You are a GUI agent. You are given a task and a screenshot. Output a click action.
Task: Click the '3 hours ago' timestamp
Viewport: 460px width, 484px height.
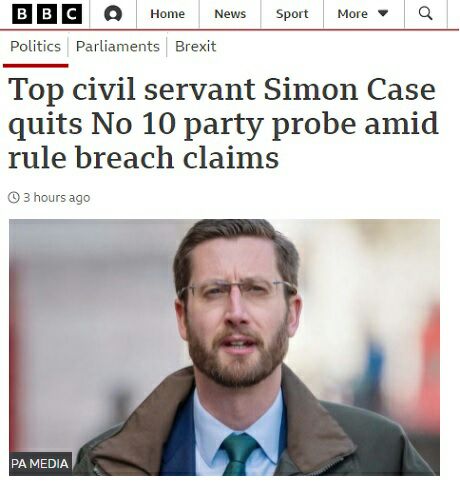(57, 198)
